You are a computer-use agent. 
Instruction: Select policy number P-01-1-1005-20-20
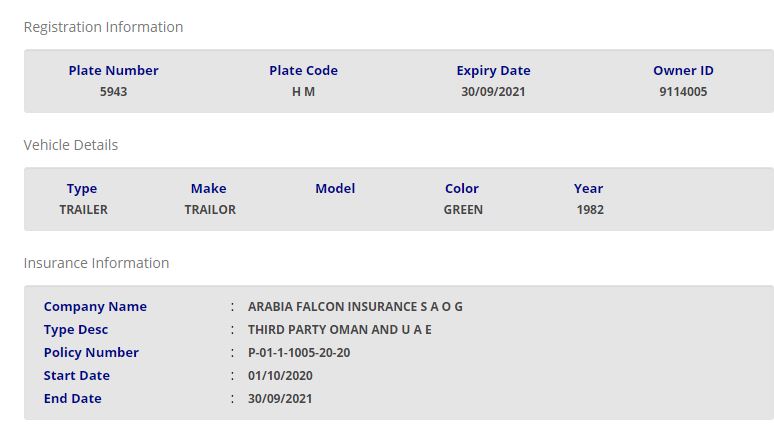299,353
